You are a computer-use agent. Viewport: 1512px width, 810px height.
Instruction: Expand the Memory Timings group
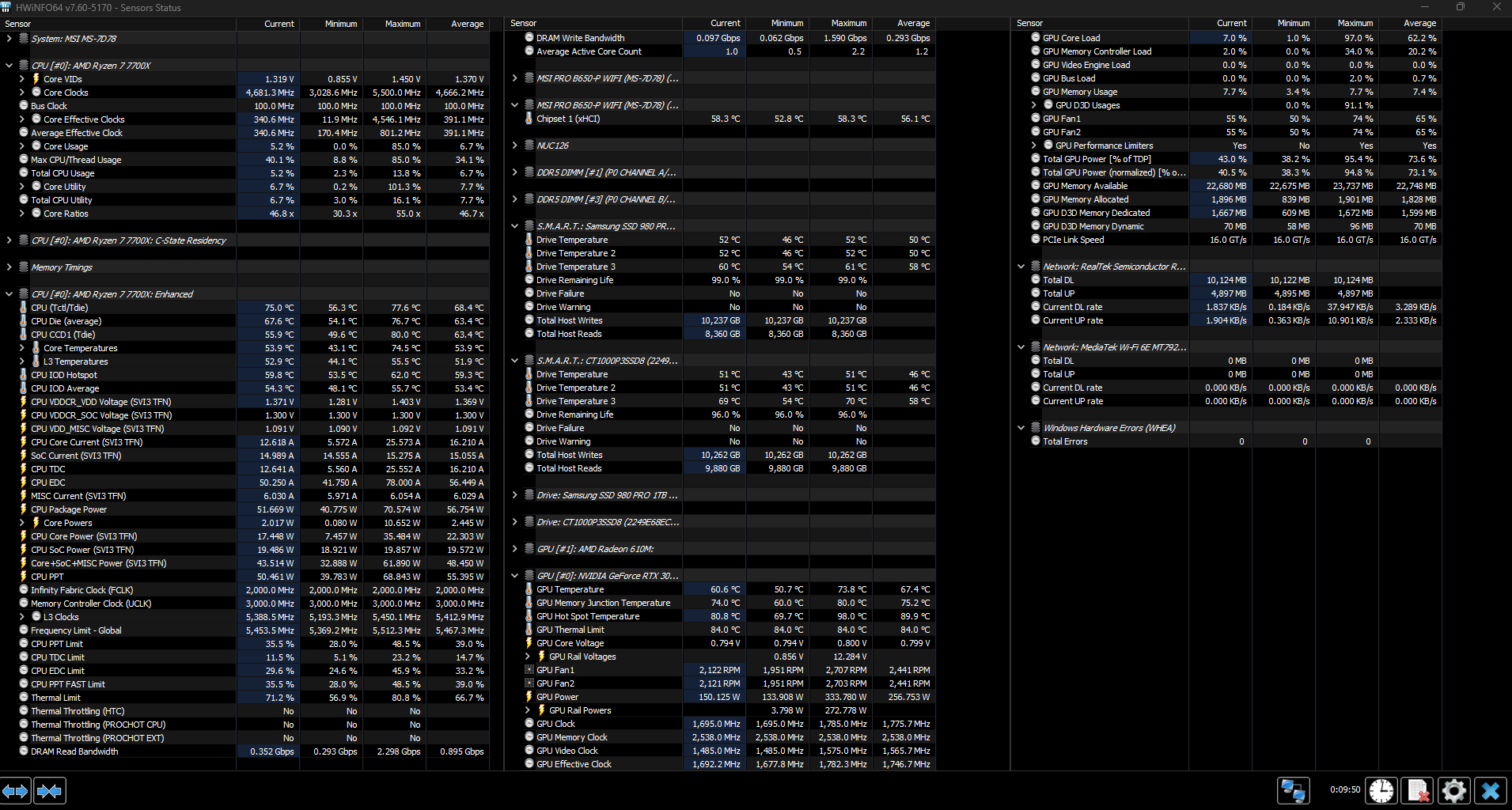coord(9,267)
